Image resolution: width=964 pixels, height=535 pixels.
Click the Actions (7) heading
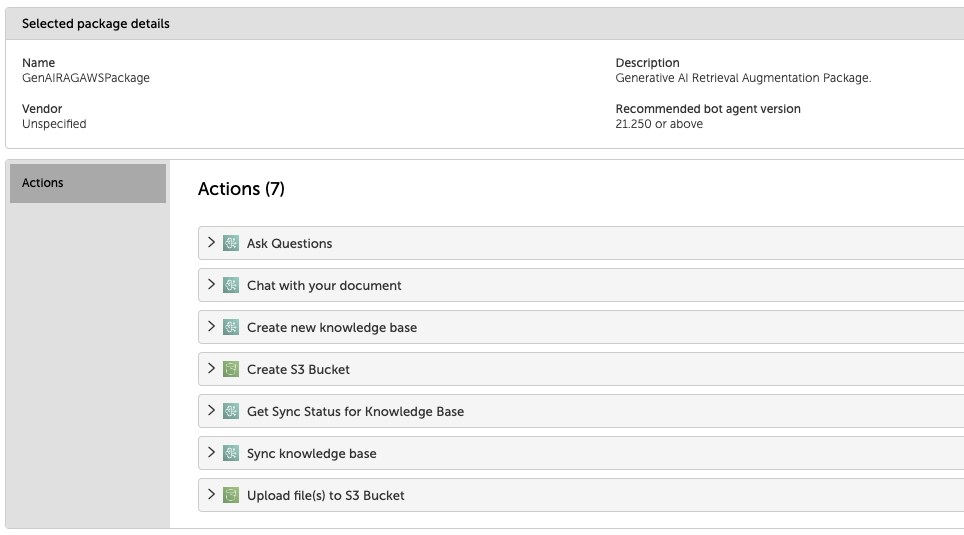click(241, 189)
